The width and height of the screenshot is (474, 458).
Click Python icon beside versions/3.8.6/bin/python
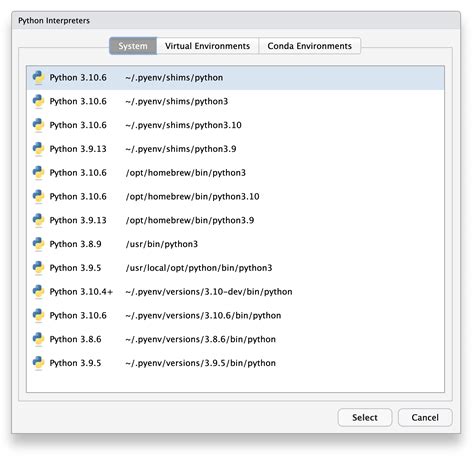[38, 339]
